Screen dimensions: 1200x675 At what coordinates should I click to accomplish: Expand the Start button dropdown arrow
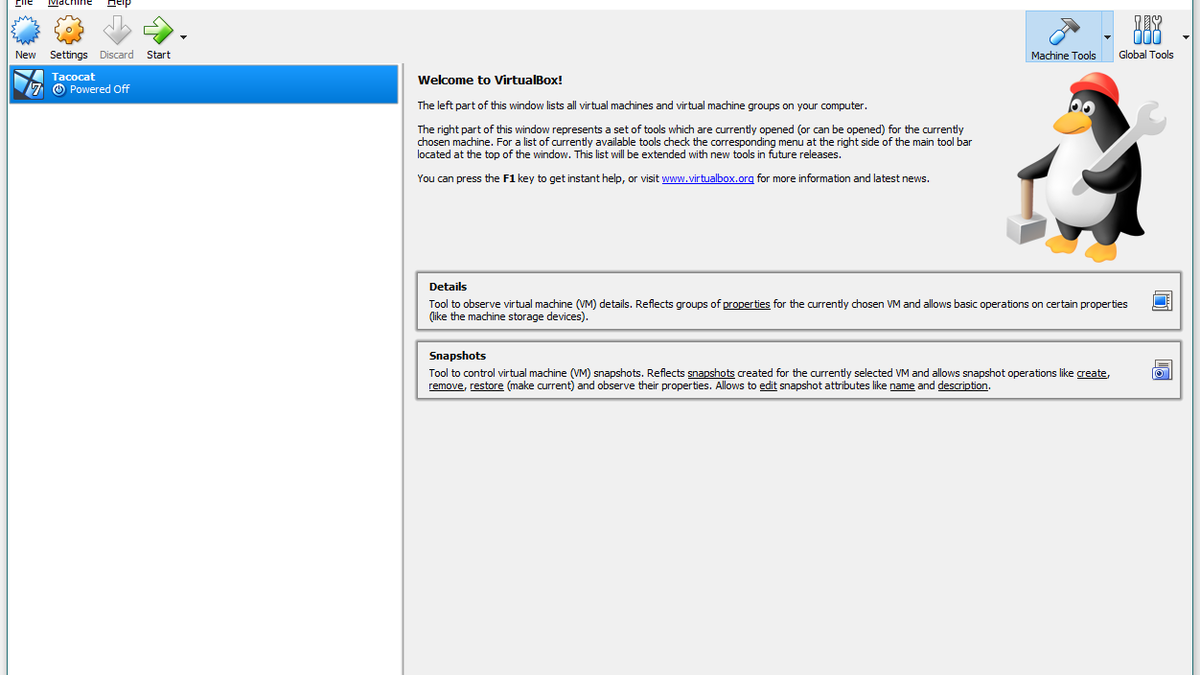pyautogui.click(x=183, y=38)
